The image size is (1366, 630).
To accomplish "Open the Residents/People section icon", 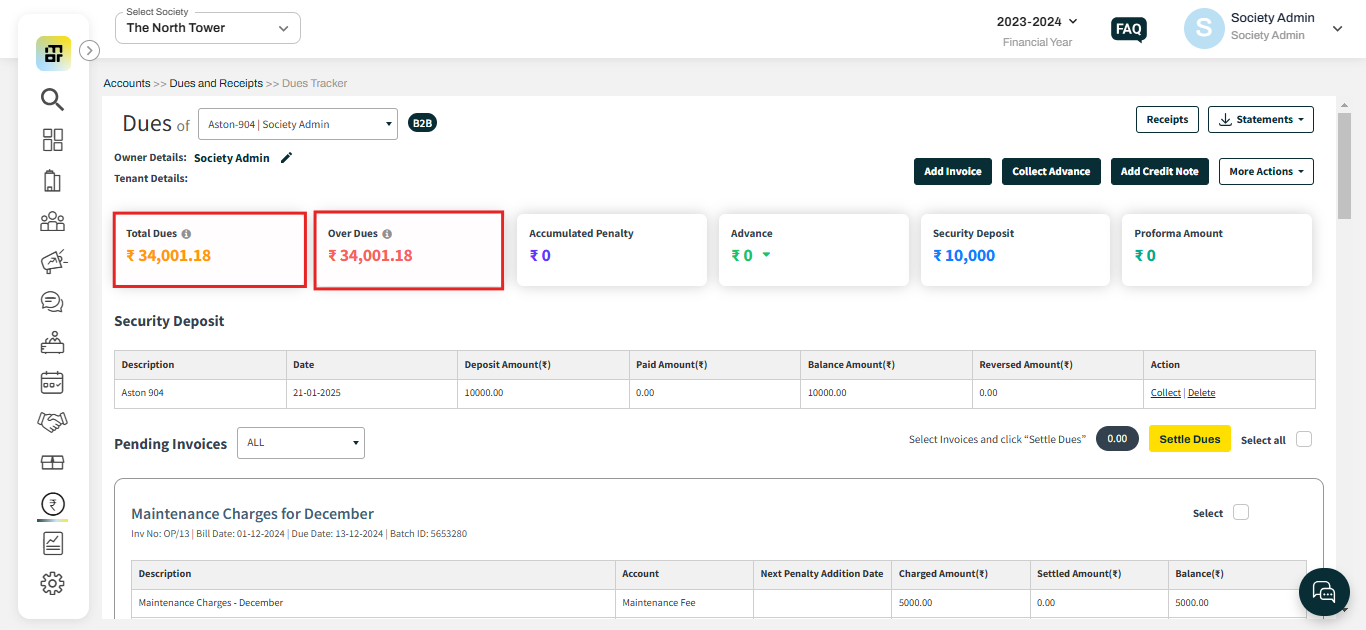I will tap(53, 221).
